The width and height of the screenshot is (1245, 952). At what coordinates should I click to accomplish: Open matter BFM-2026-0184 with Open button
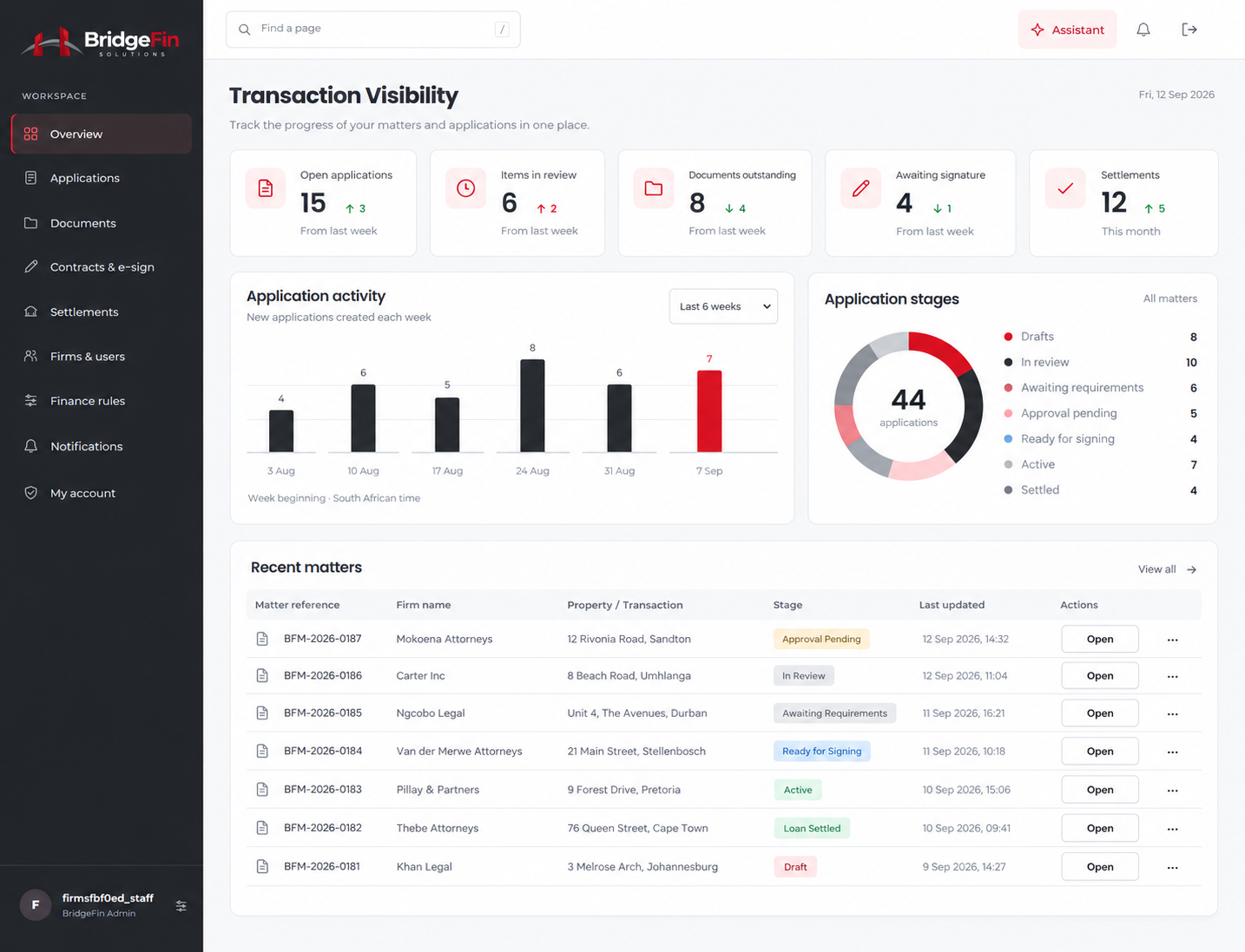pyautogui.click(x=1100, y=752)
